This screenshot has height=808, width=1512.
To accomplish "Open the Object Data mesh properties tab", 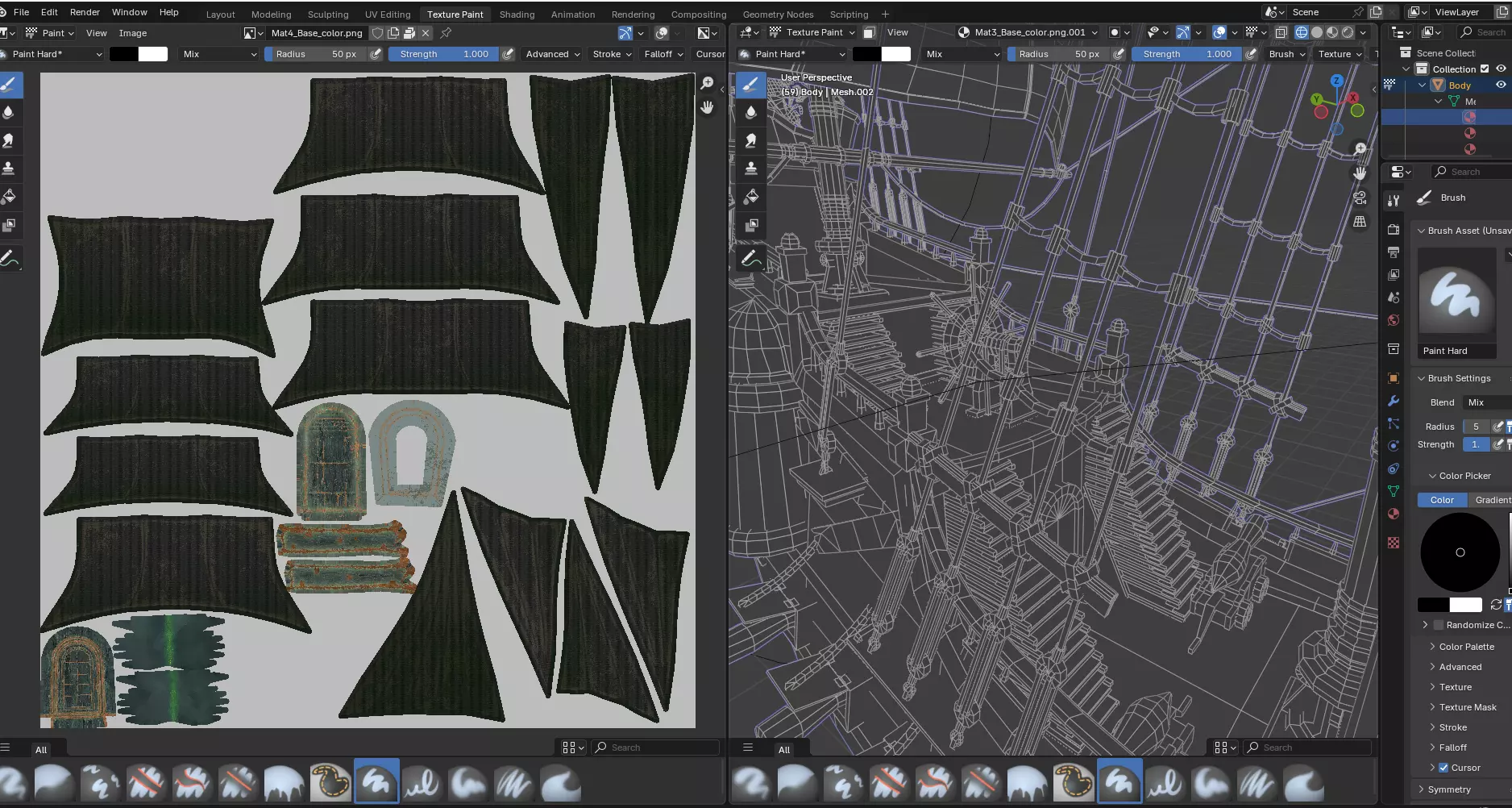I will [1394, 491].
